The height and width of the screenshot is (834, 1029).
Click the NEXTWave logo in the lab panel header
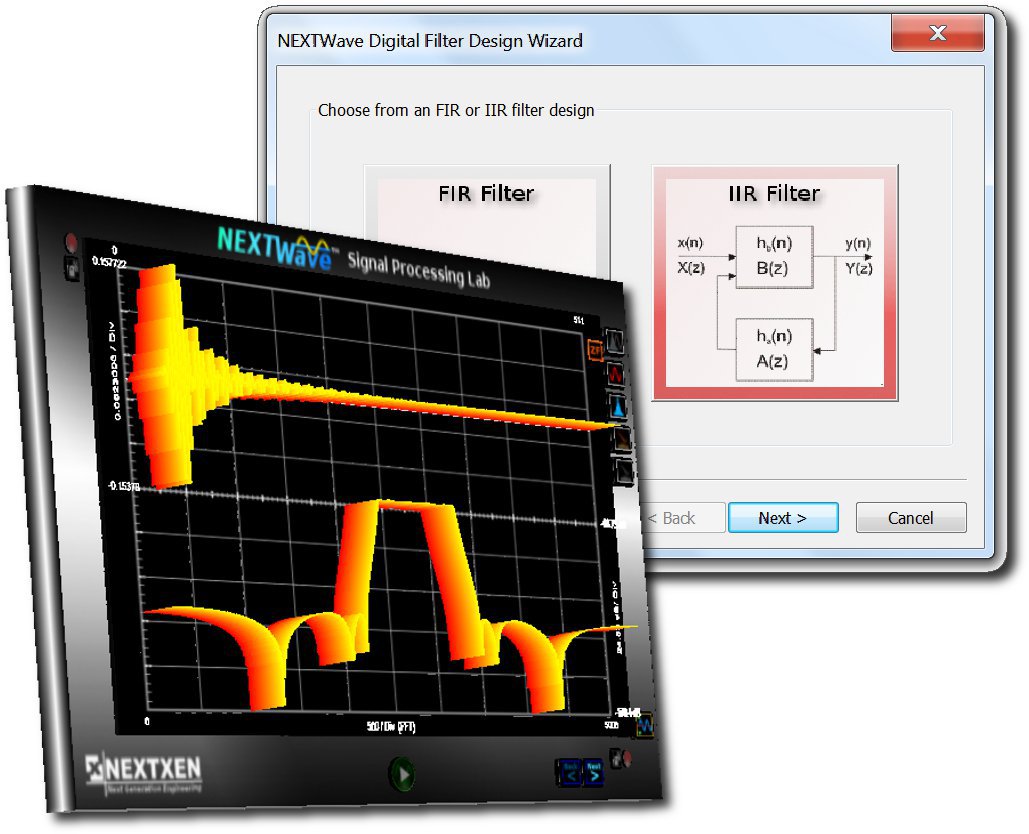coord(277,249)
